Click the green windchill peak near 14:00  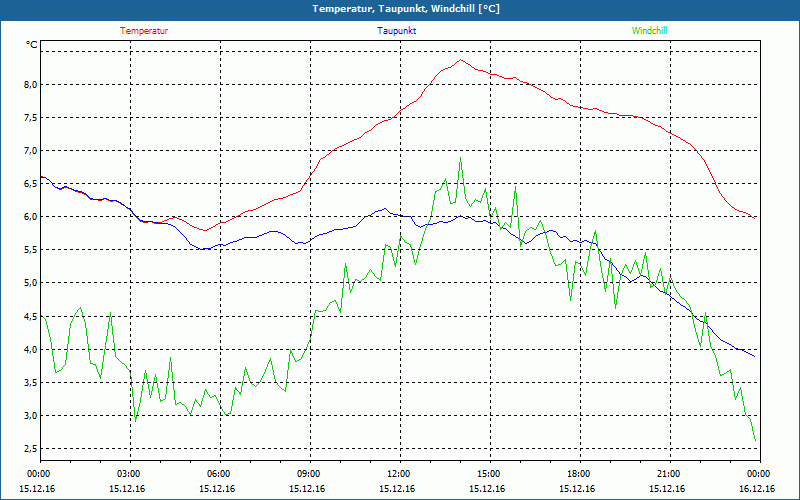point(461,158)
